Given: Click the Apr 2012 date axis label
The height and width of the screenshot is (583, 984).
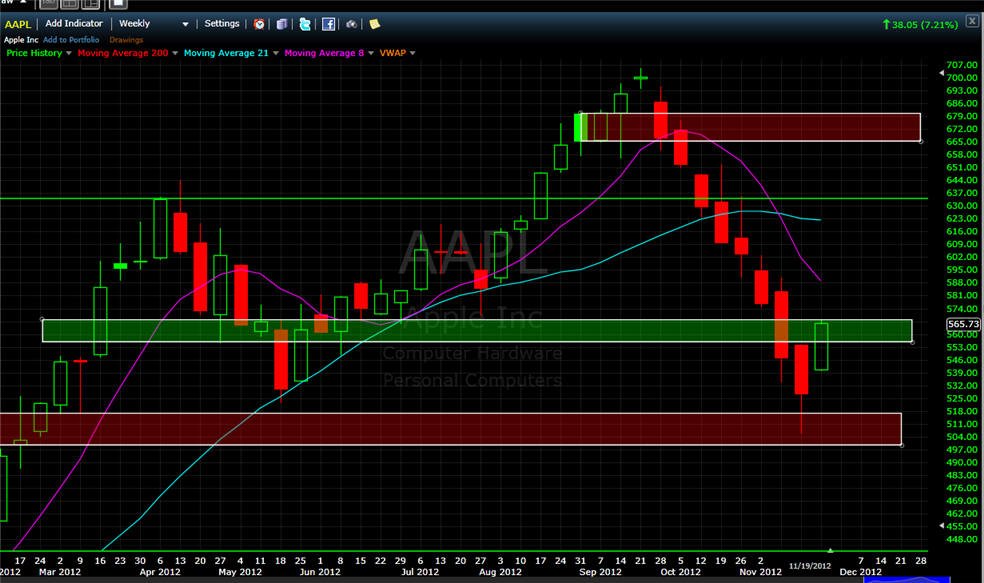Looking at the screenshot, I should pos(159,572).
